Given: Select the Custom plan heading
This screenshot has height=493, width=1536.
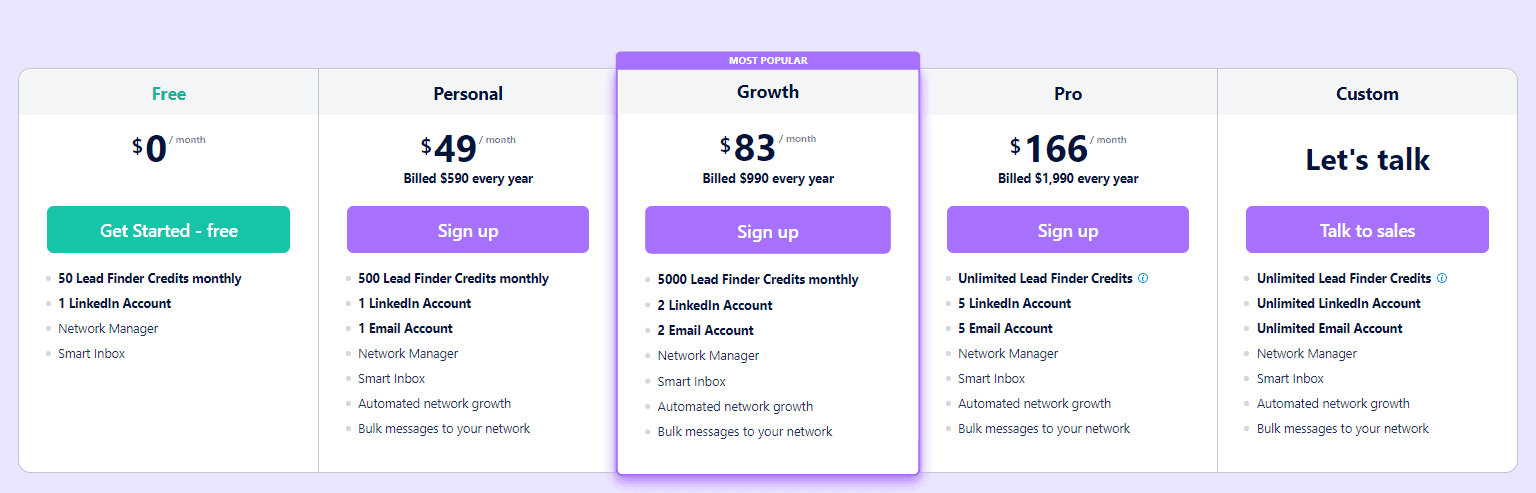Looking at the screenshot, I should pos(1367,94).
